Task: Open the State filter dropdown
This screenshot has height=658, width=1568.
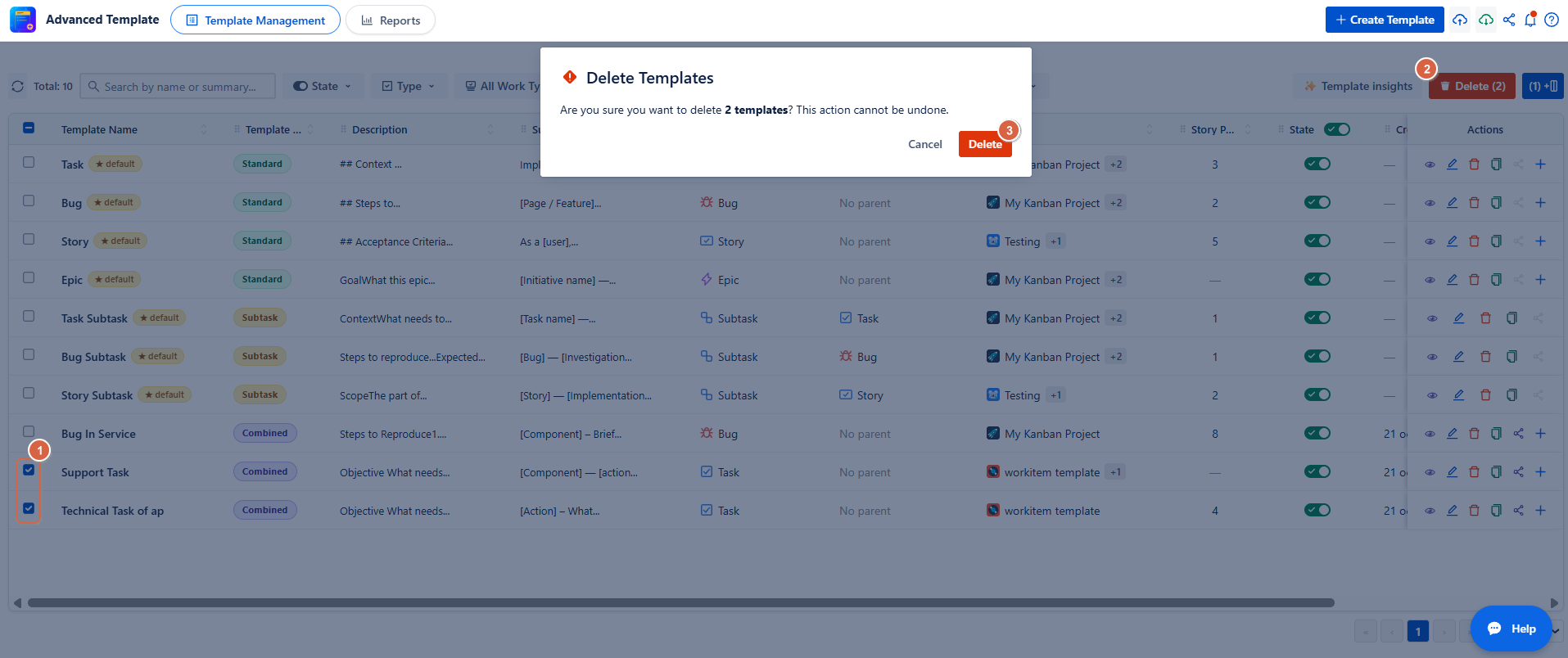Action: tap(323, 86)
